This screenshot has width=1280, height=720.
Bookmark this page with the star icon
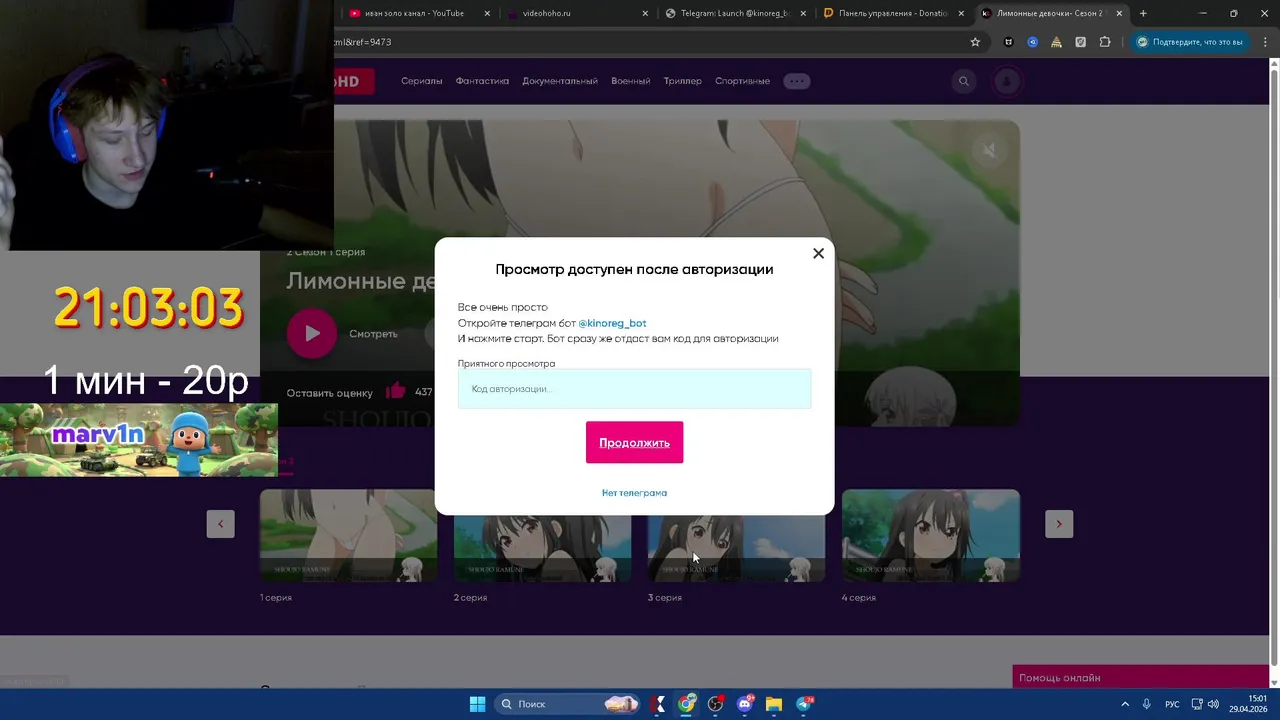pos(975,42)
